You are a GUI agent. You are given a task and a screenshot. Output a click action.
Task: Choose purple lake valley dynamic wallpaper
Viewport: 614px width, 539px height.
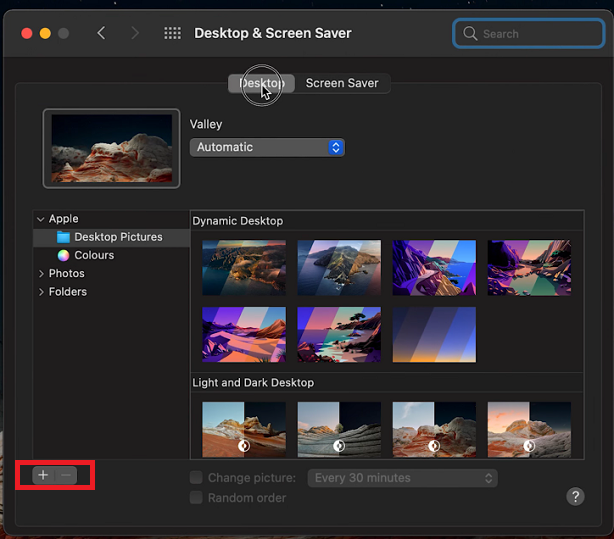(x=529, y=268)
